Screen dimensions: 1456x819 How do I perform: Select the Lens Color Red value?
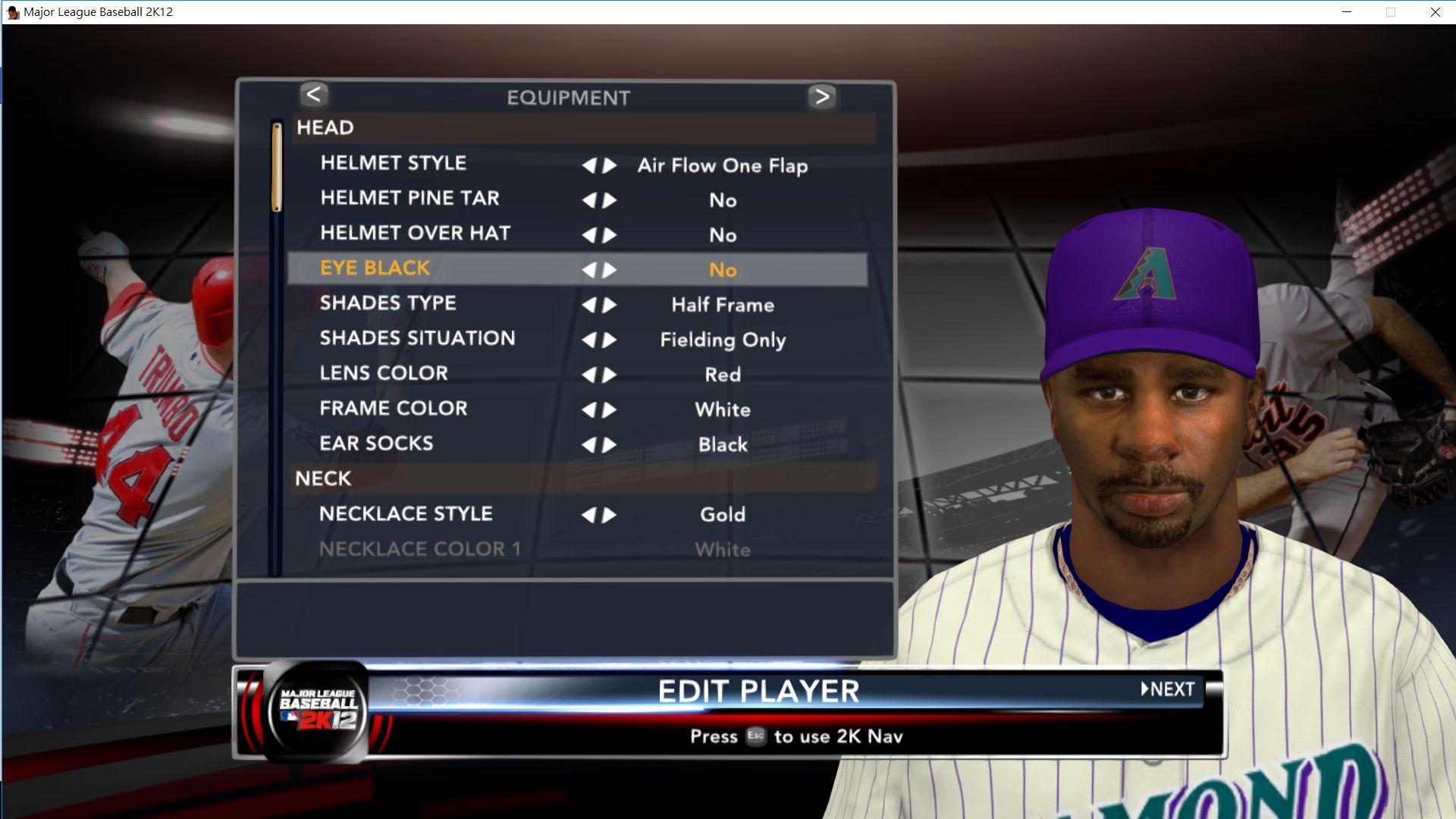coord(723,375)
